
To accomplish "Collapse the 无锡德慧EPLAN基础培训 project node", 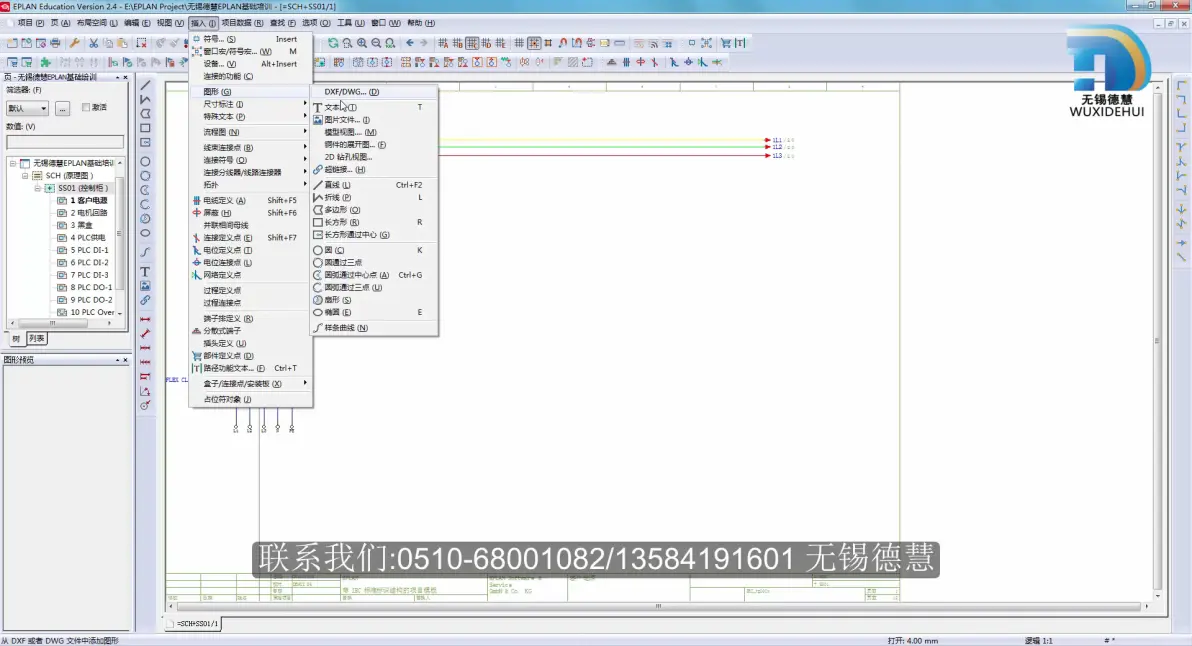I will [13, 163].
